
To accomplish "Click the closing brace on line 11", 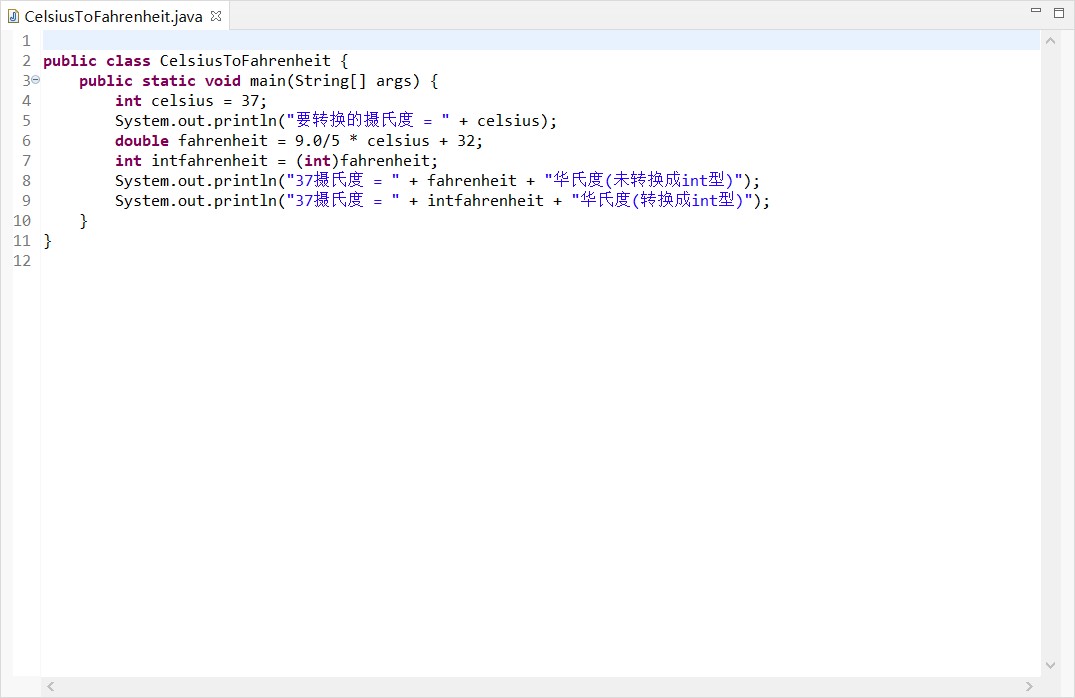I will [x=47, y=241].
